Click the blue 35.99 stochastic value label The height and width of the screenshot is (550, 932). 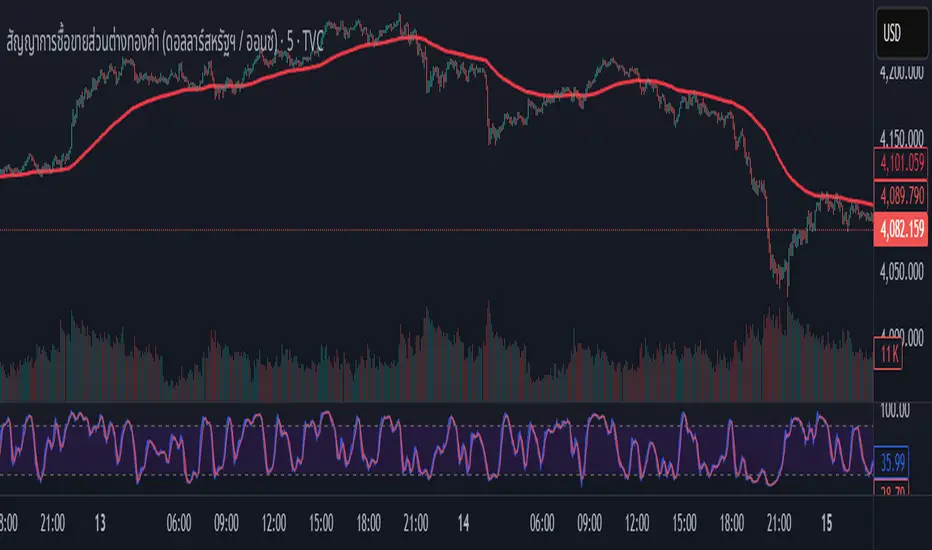coord(894,463)
